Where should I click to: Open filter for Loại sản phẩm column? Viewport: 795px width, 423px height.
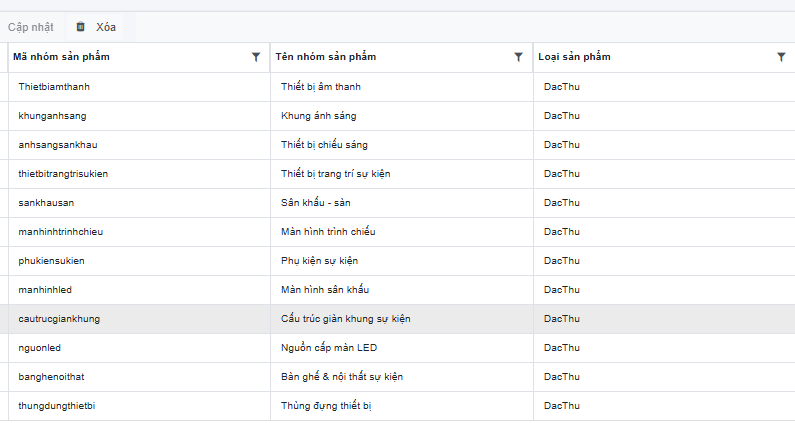coord(781,57)
